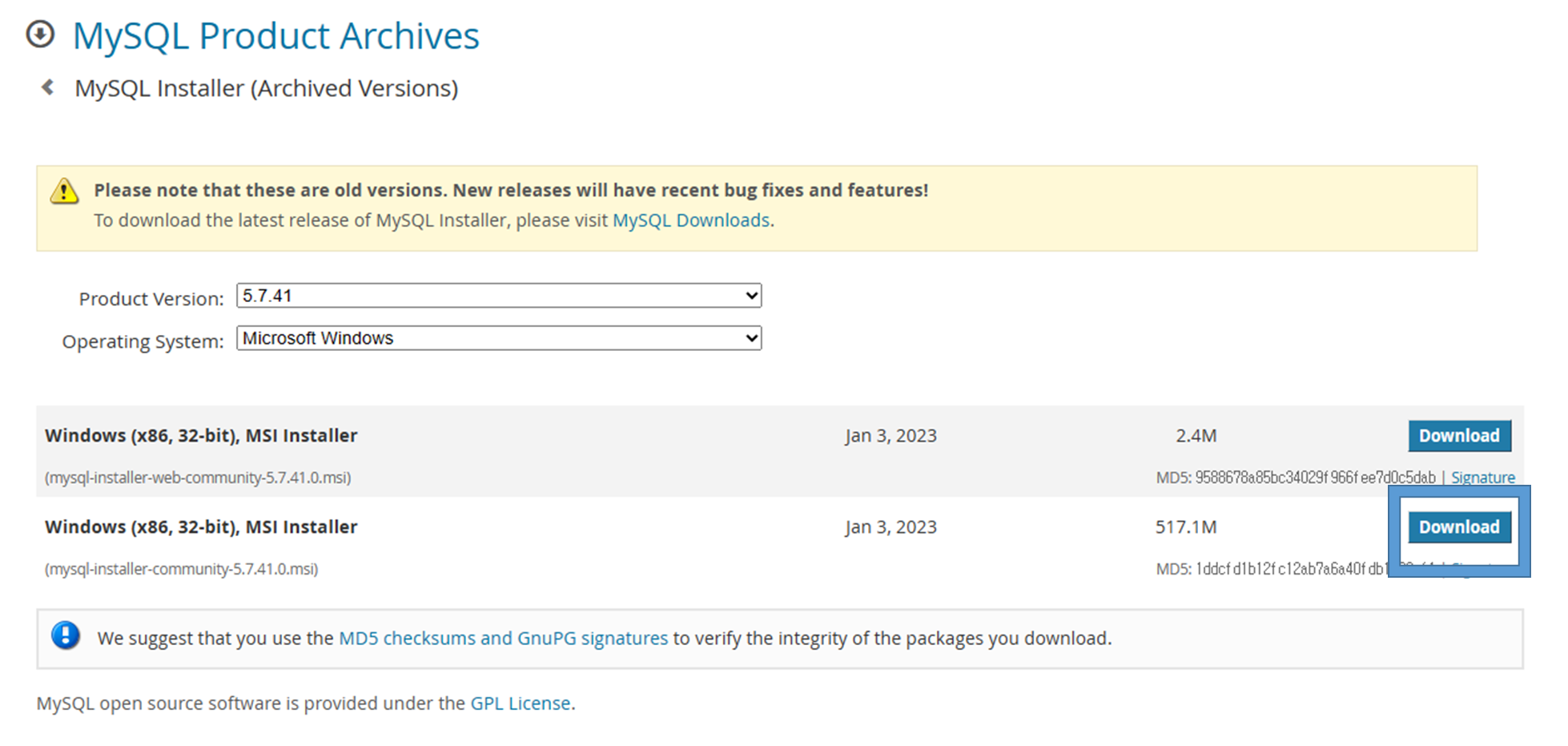1568x746 pixels.
Task: Click Jan 3, 2023 in the 517.1M row
Action: 891,527
